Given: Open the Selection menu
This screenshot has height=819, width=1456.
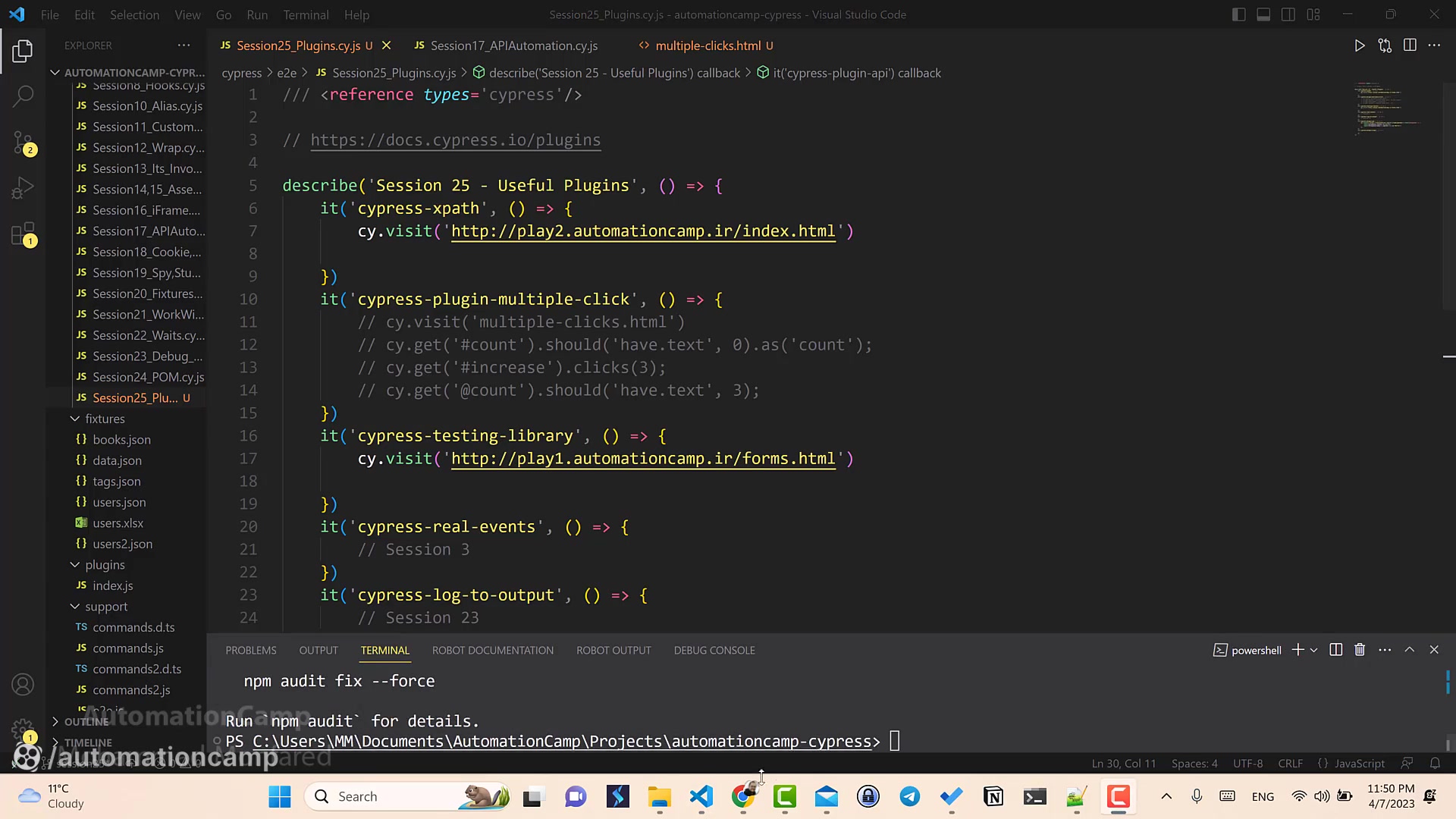Looking at the screenshot, I should point(134,14).
